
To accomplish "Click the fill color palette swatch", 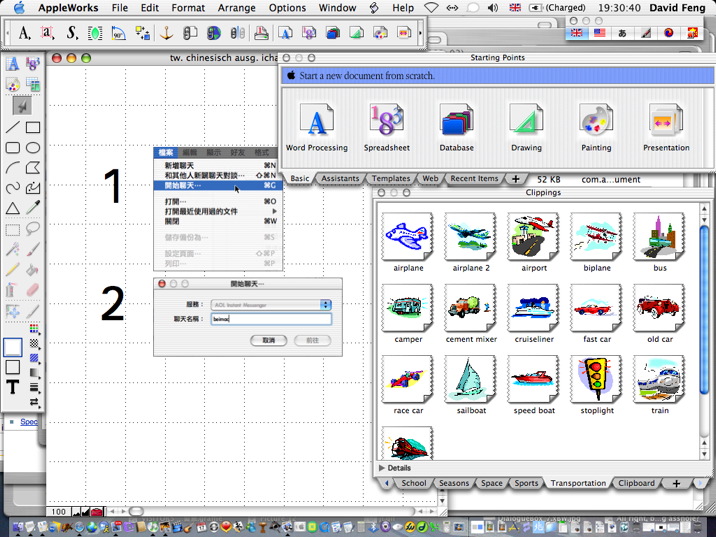I will click(34, 329).
